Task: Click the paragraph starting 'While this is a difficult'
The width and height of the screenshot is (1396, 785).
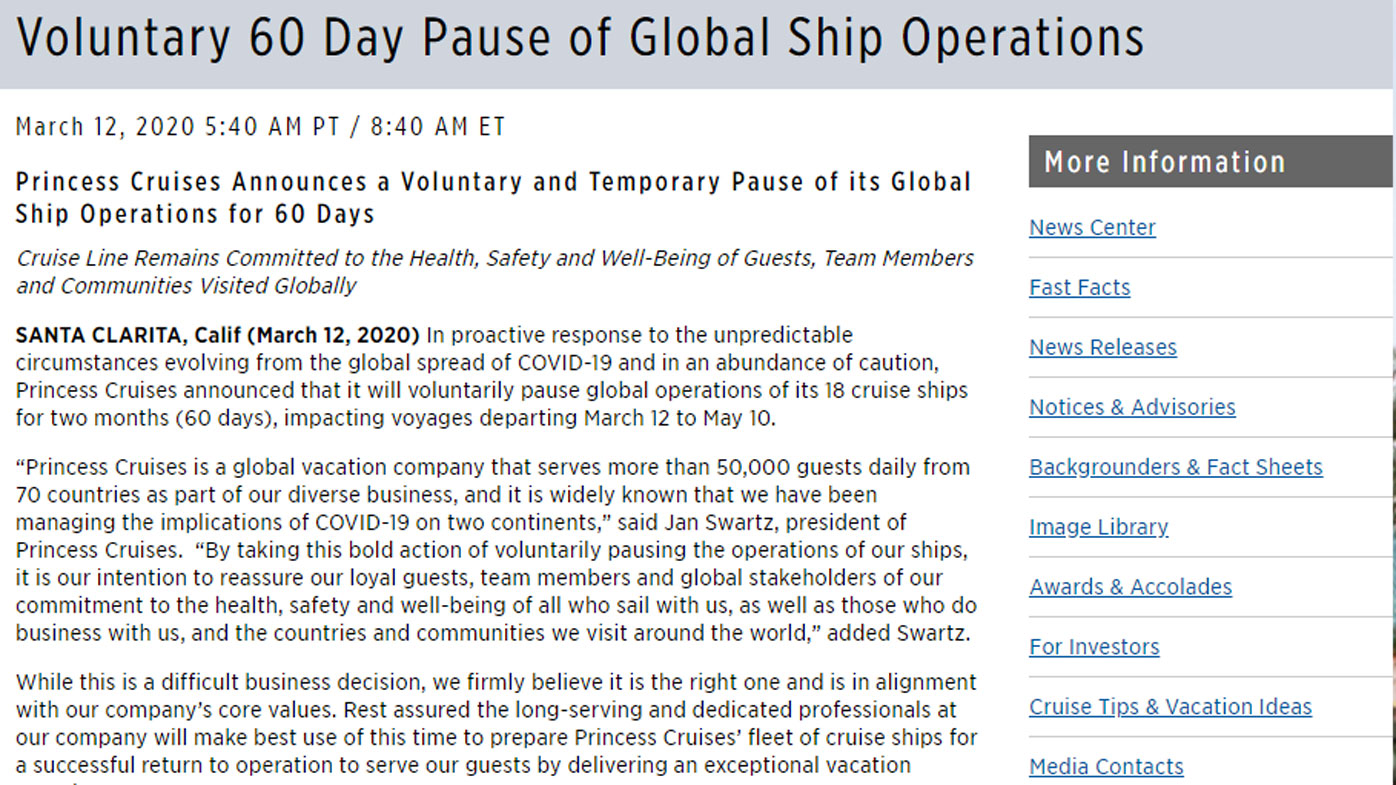Action: tap(496, 730)
